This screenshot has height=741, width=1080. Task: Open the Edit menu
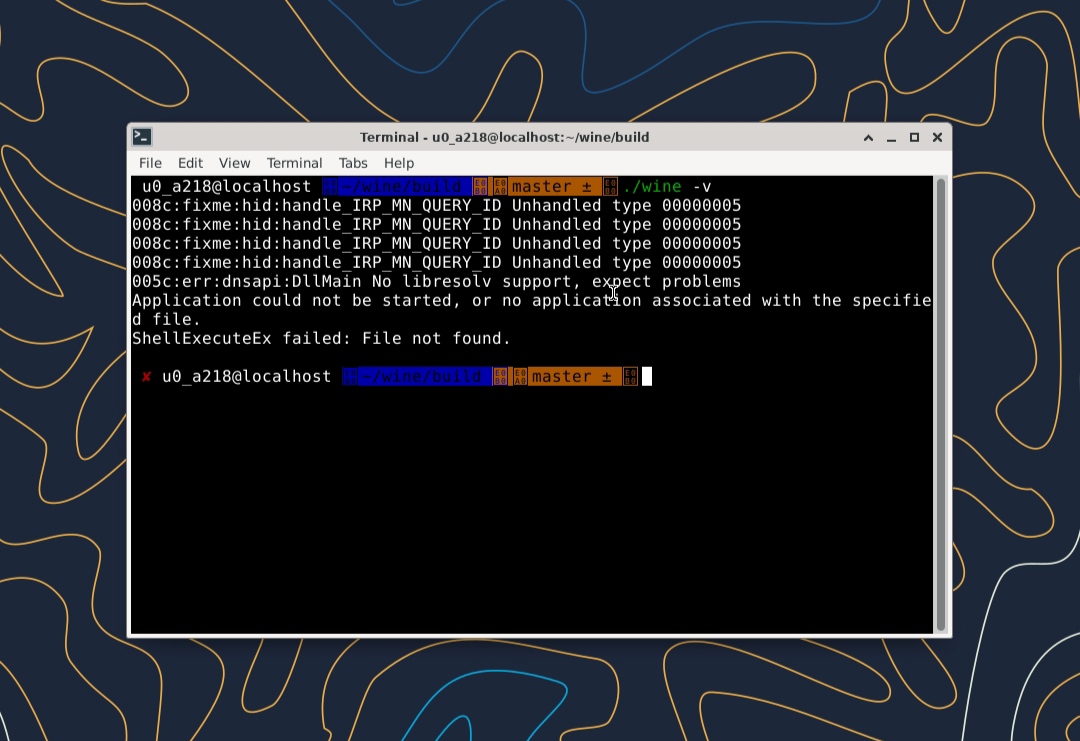tap(190, 163)
